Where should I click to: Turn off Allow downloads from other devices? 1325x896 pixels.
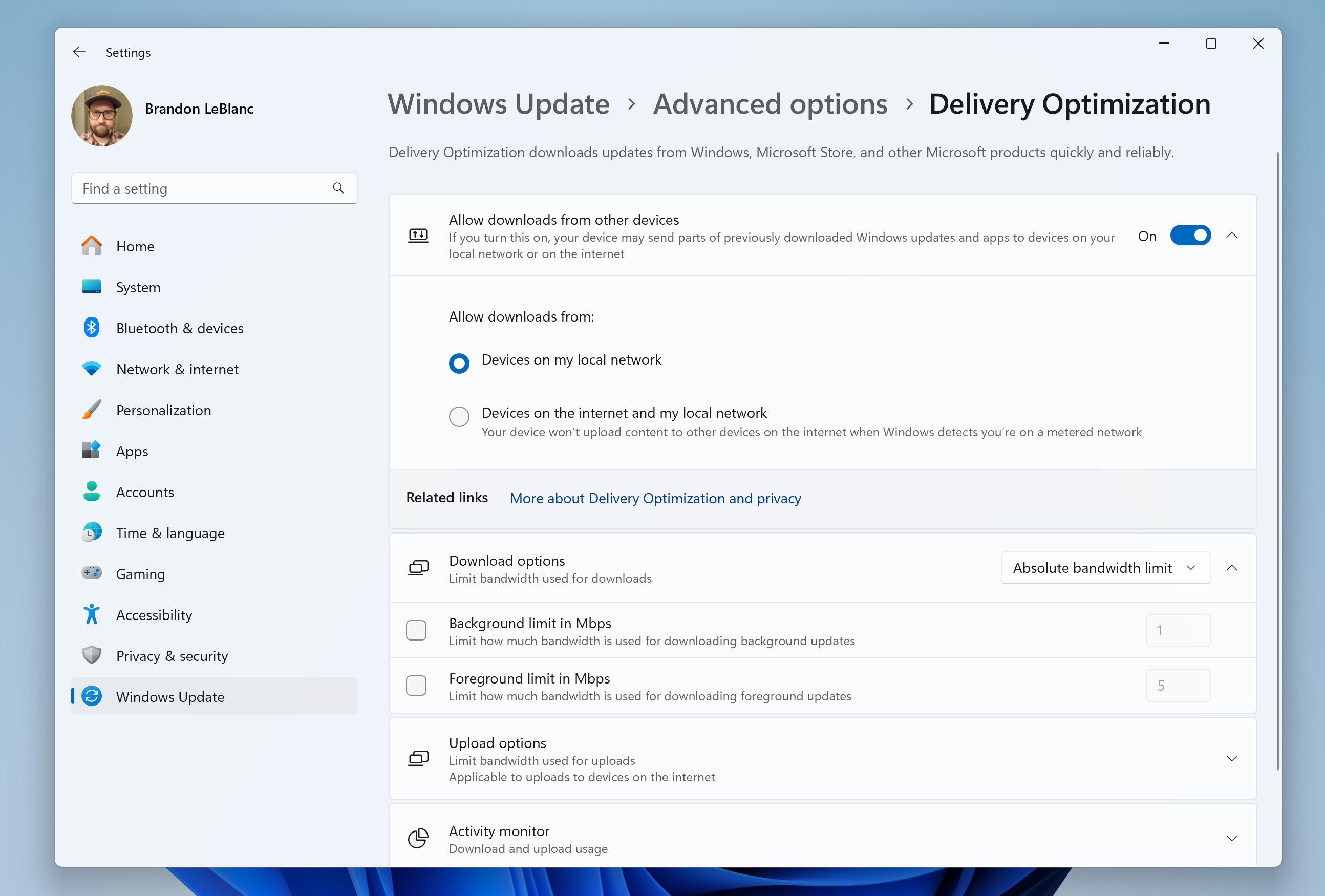click(x=1190, y=235)
